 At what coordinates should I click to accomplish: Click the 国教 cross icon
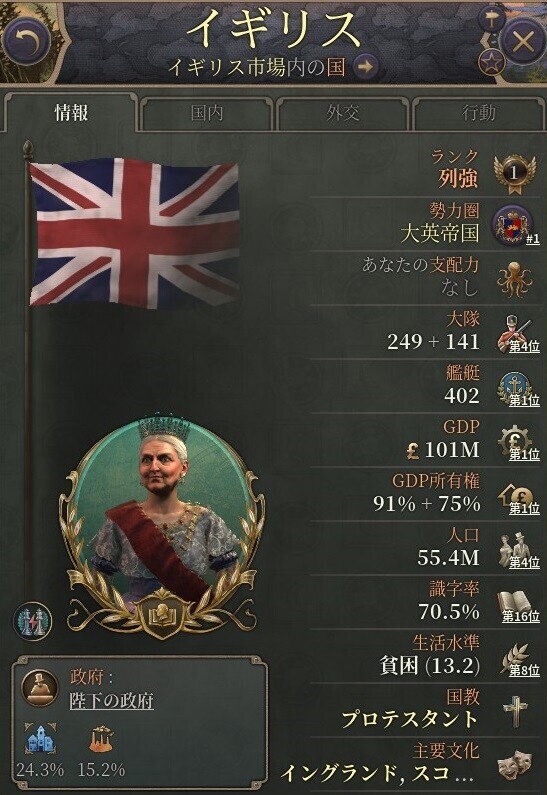[x=515, y=711]
